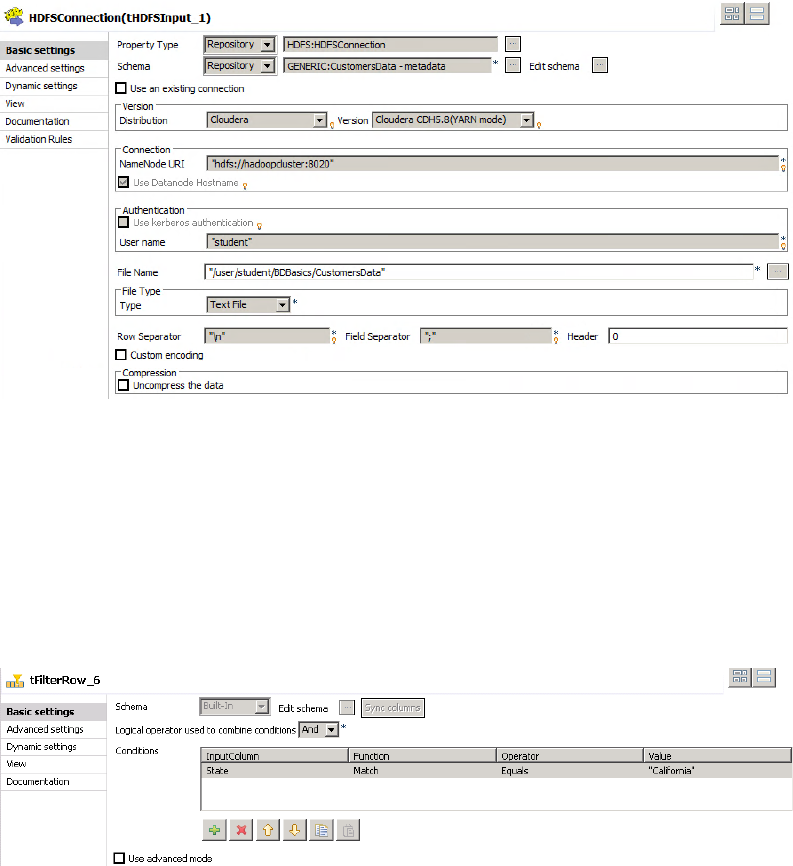Open the Schema Repository dropdown in the HDFS panel
The image size is (793, 866).
[x=240, y=66]
